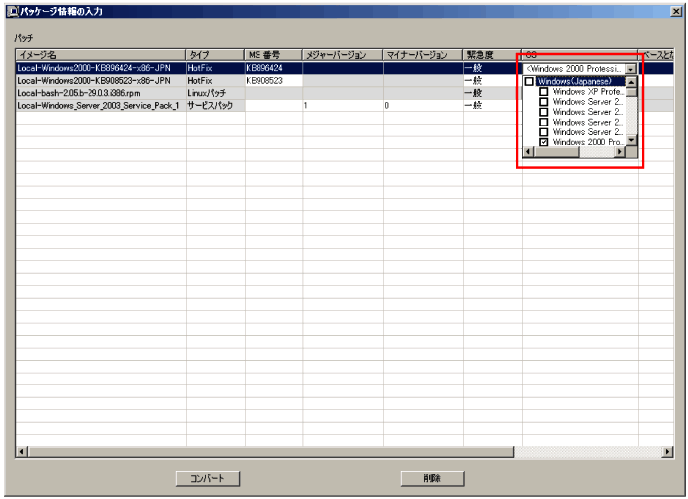Viewport: 688px width, 499px height.
Task: Open the OS combo box dropdown arrow
Action: (x=631, y=69)
